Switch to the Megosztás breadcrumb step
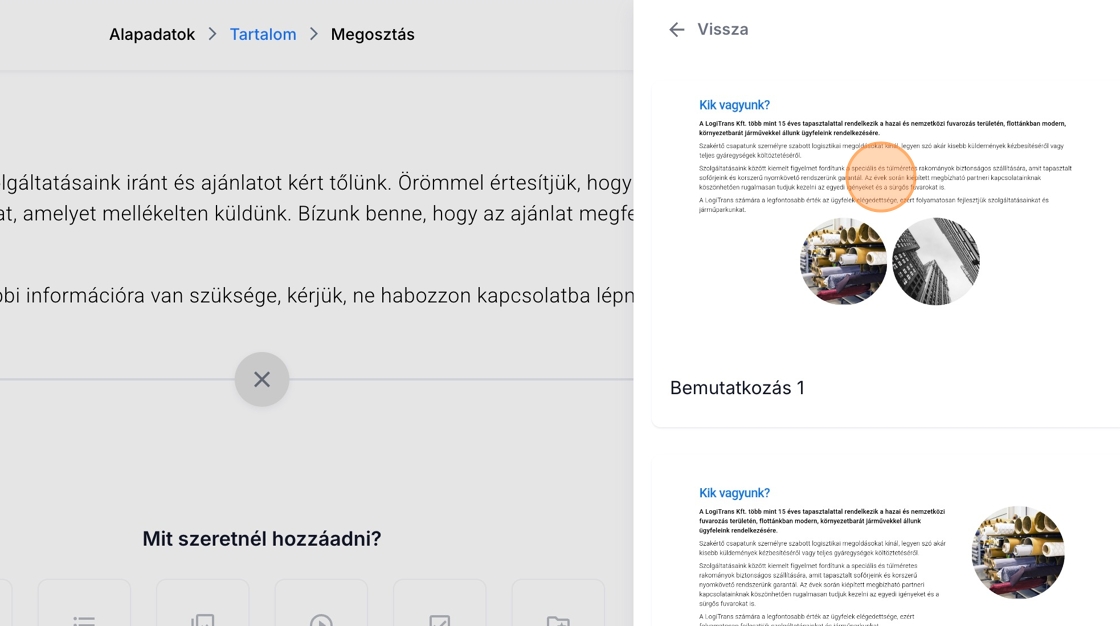 coord(372,34)
